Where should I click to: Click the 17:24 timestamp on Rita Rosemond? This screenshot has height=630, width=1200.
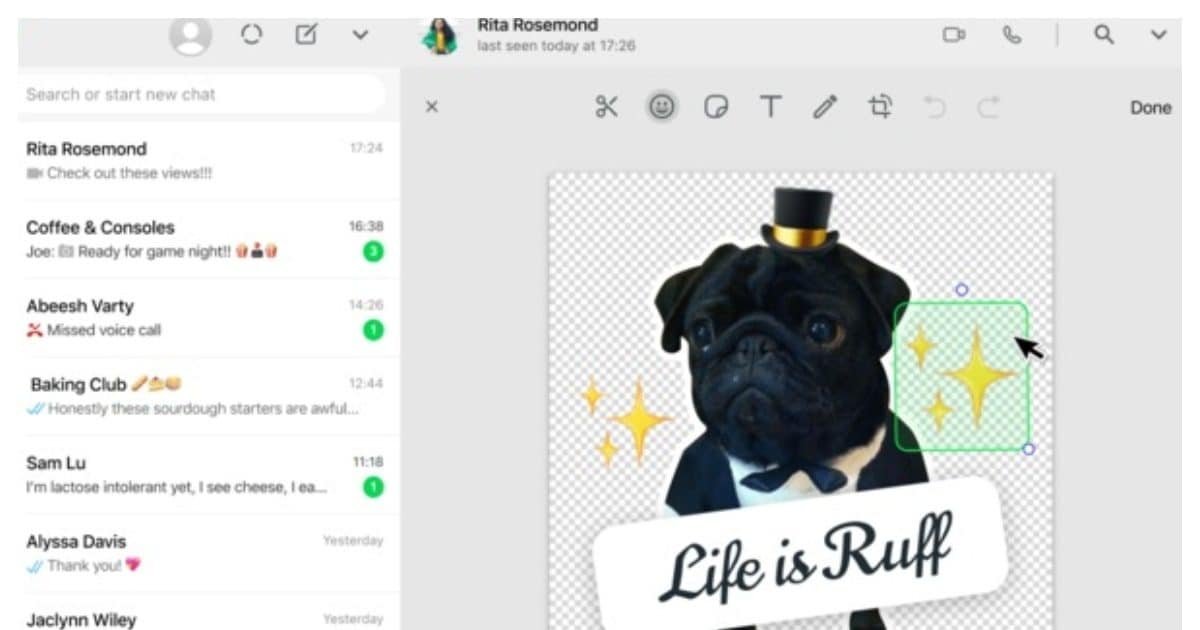pyautogui.click(x=366, y=148)
